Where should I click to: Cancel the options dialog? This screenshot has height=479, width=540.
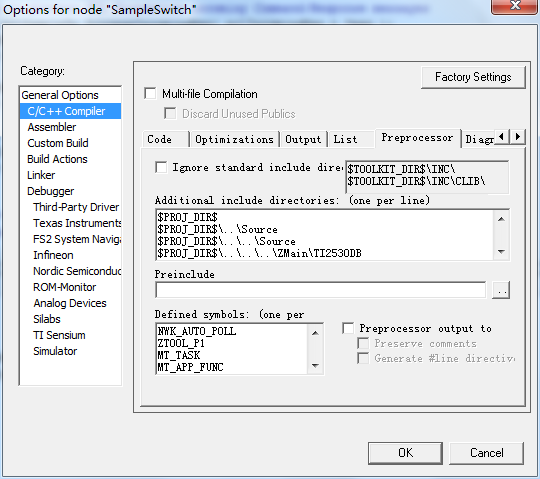click(487, 453)
